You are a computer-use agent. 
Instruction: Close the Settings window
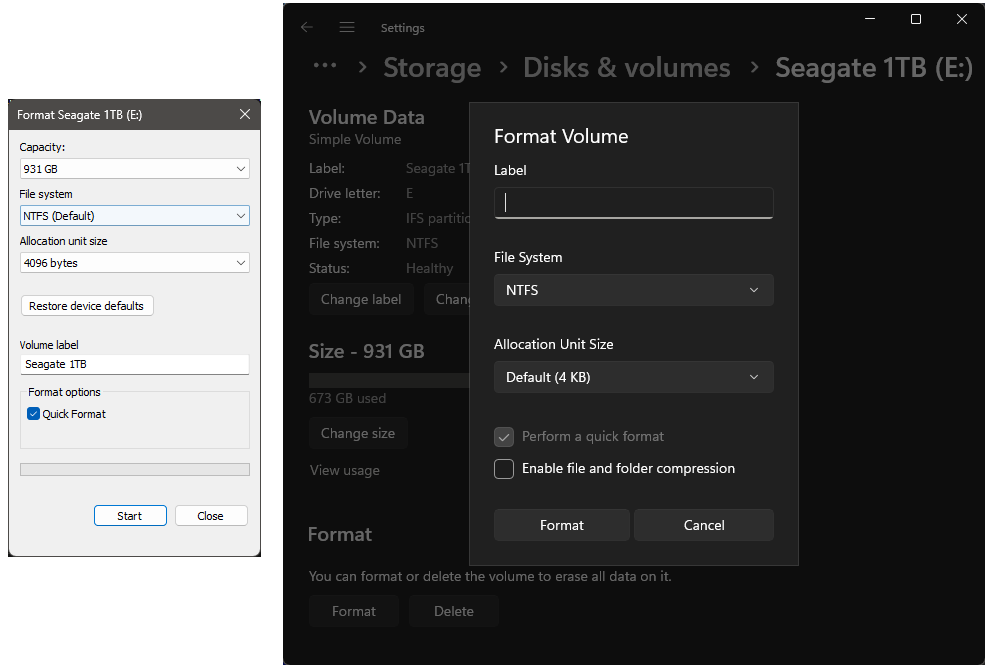pos(962,19)
